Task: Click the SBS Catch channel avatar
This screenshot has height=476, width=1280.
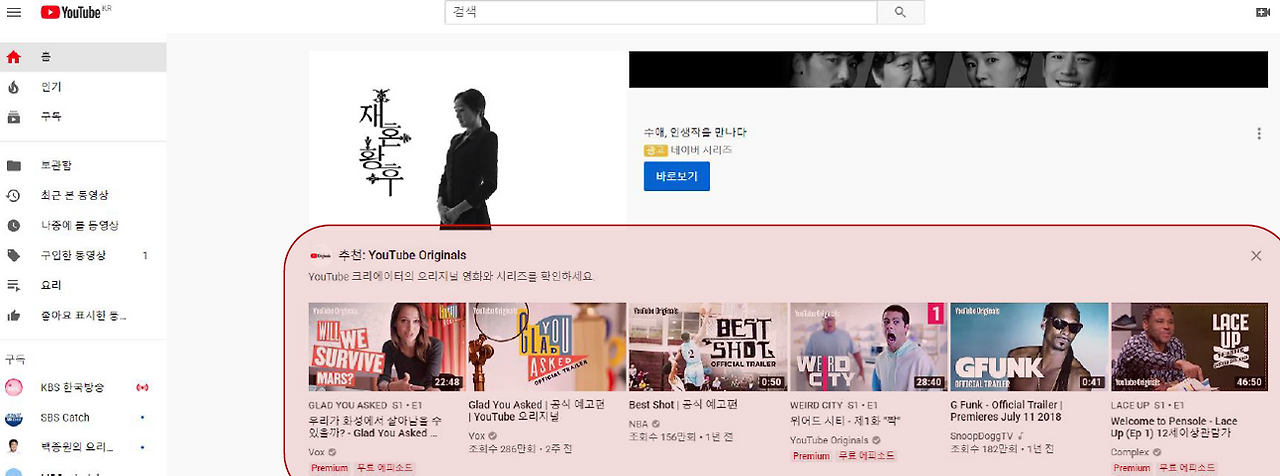Action: (14, 417)
